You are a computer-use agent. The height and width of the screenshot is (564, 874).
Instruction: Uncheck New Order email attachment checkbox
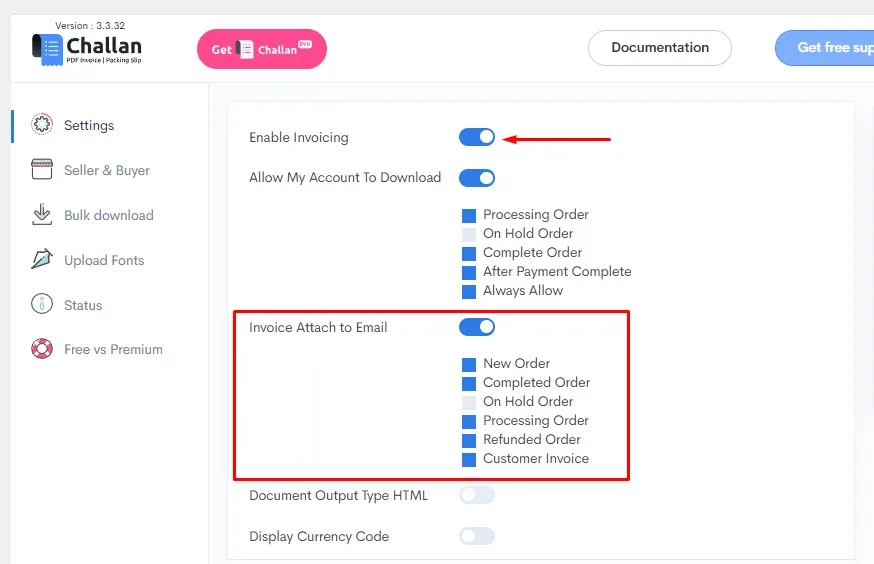click(x=469, y=364)
